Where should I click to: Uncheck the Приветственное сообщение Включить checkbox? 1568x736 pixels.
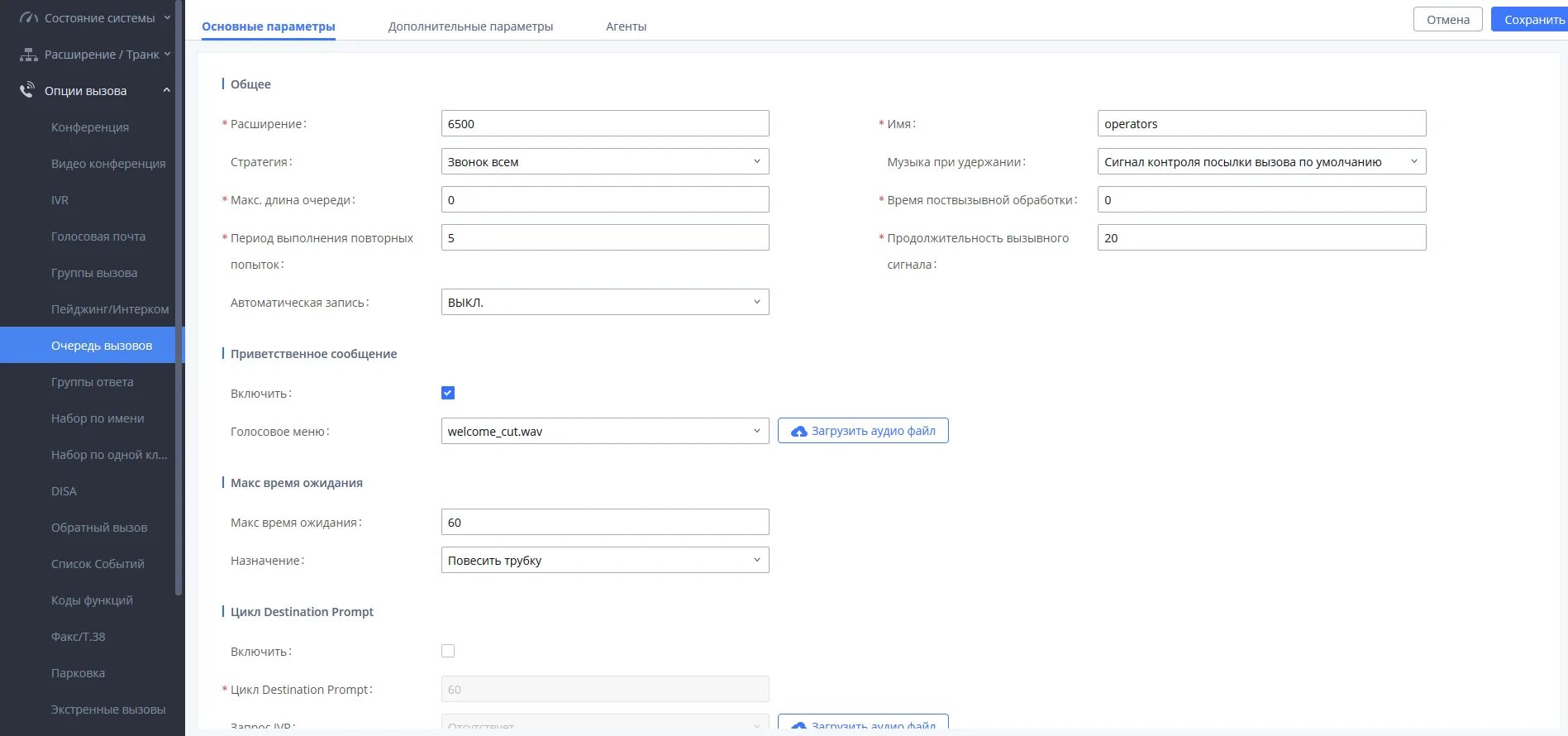click(x=448, y=393)
